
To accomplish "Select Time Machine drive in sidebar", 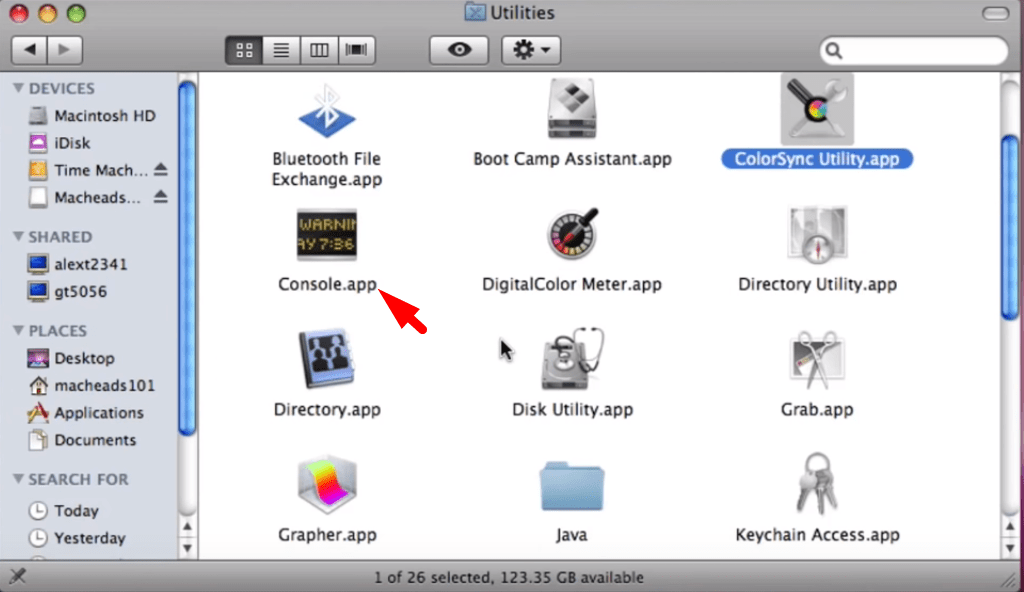I will (x=88, y=171).
